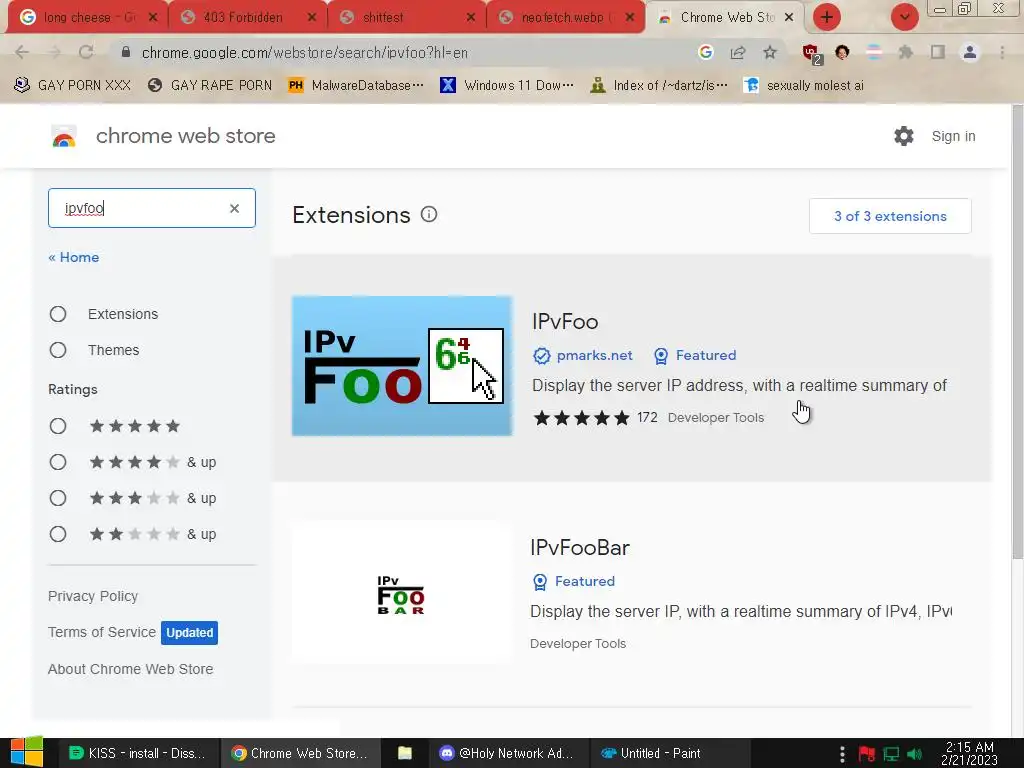
Task: Close the 403 Forbidden tab
Action: (x=312, y=18)
